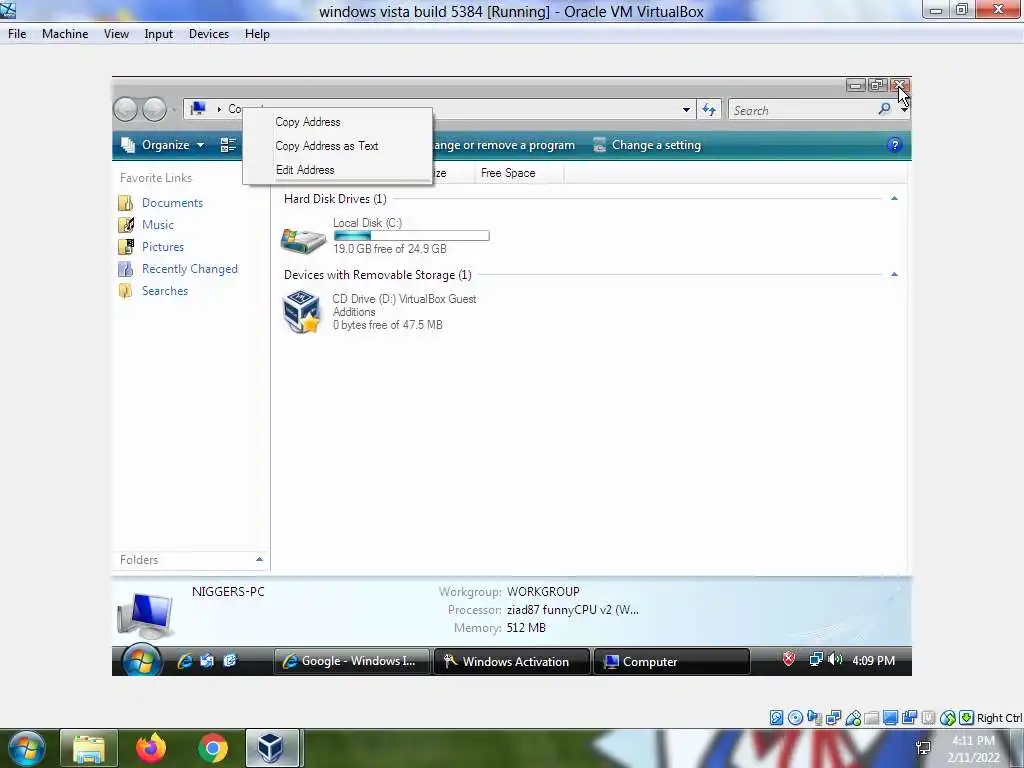Click network adapter icon in VirtualBox status bar

pyautogui.click(x=834, y=718)
